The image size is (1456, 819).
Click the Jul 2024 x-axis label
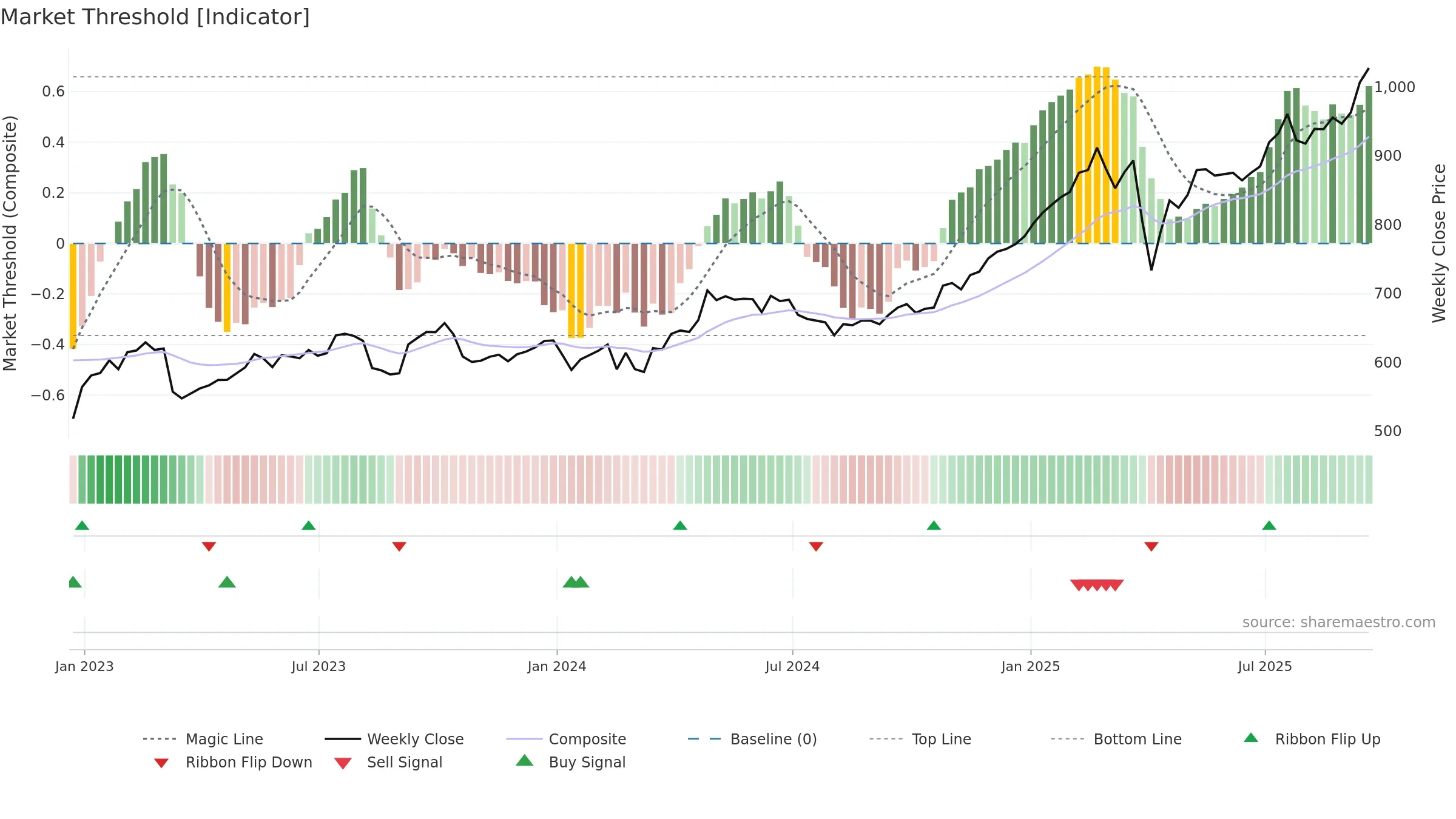pyautogui.click(x=792, y=666)
